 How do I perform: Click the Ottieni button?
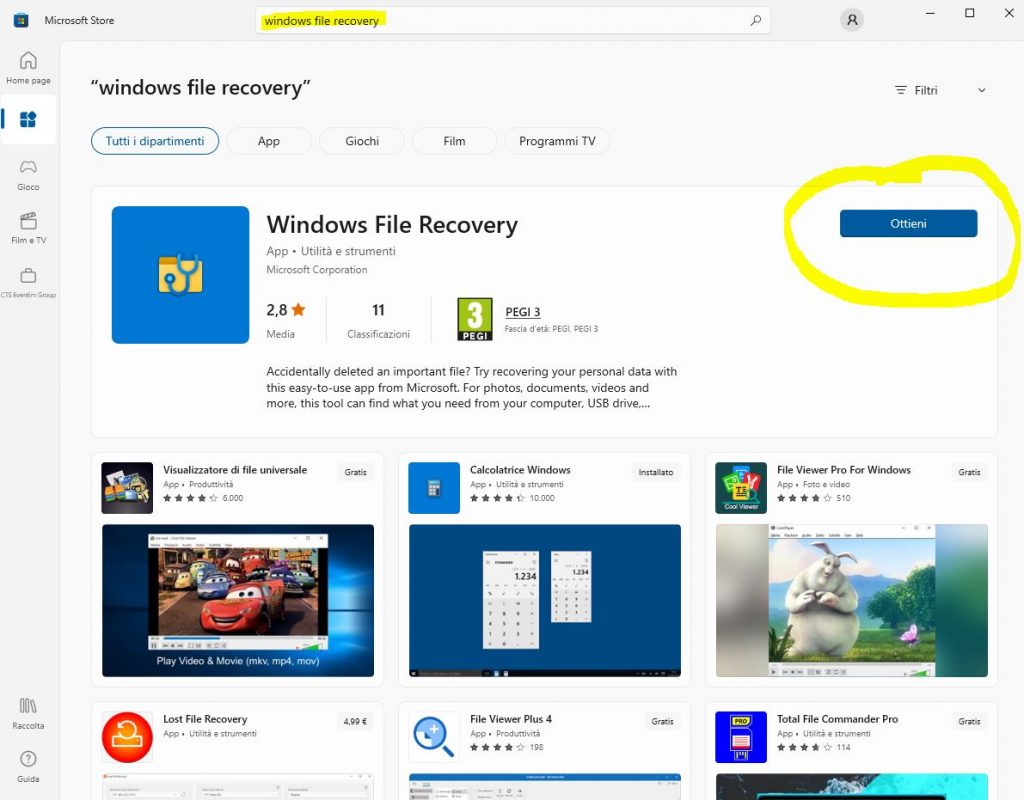click(x=908, y=223)
